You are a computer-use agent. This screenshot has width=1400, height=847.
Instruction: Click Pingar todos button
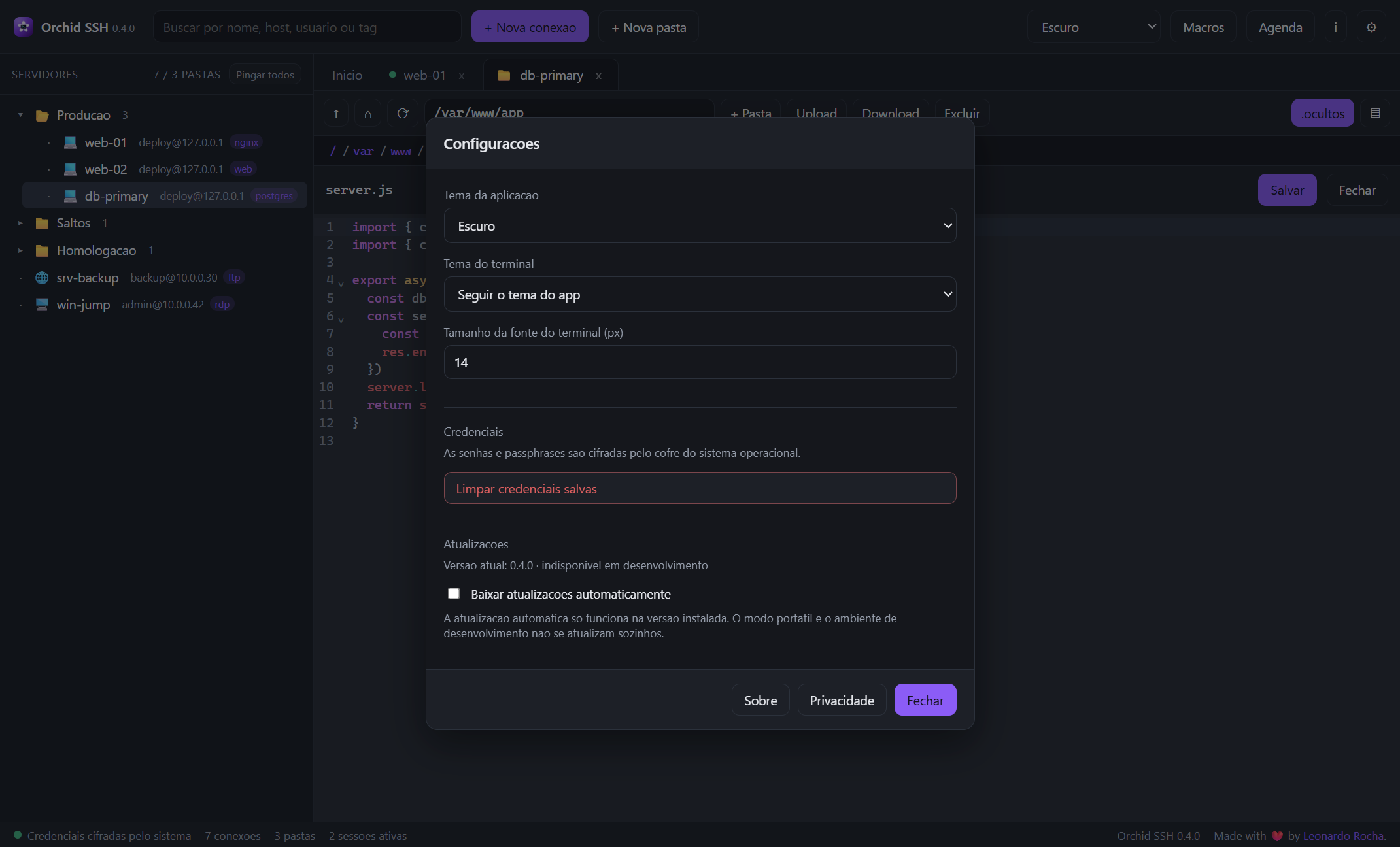265,75
